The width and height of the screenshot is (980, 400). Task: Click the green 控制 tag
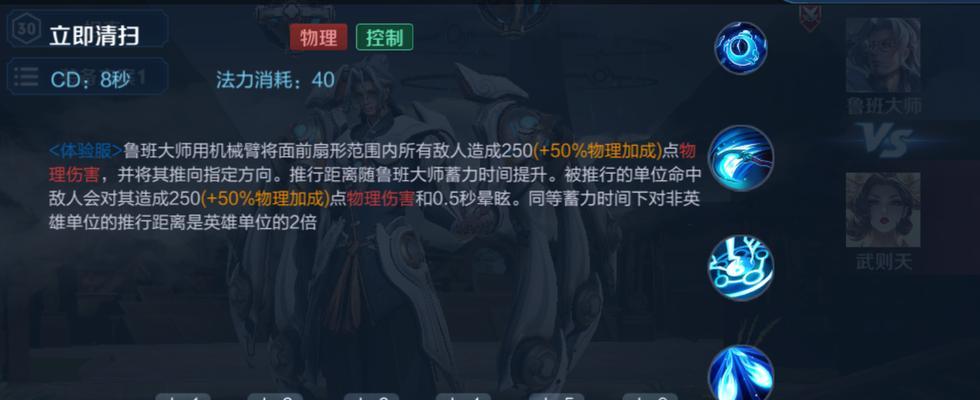point(384,38)
